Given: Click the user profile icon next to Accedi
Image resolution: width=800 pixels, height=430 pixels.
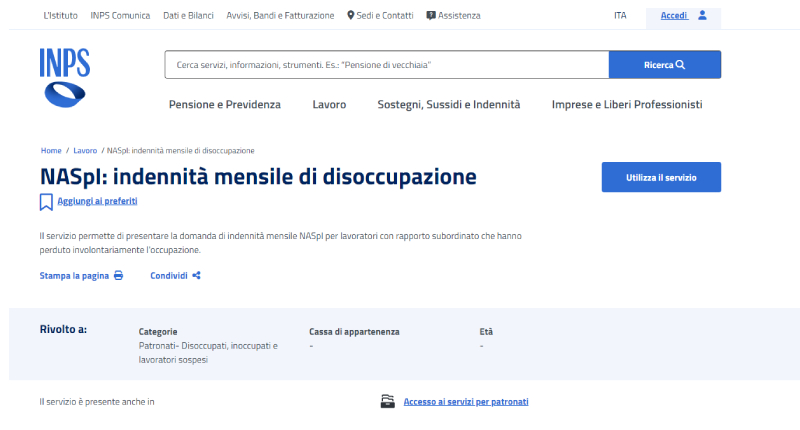Looking at the screenshot, I should click(703, 15).
